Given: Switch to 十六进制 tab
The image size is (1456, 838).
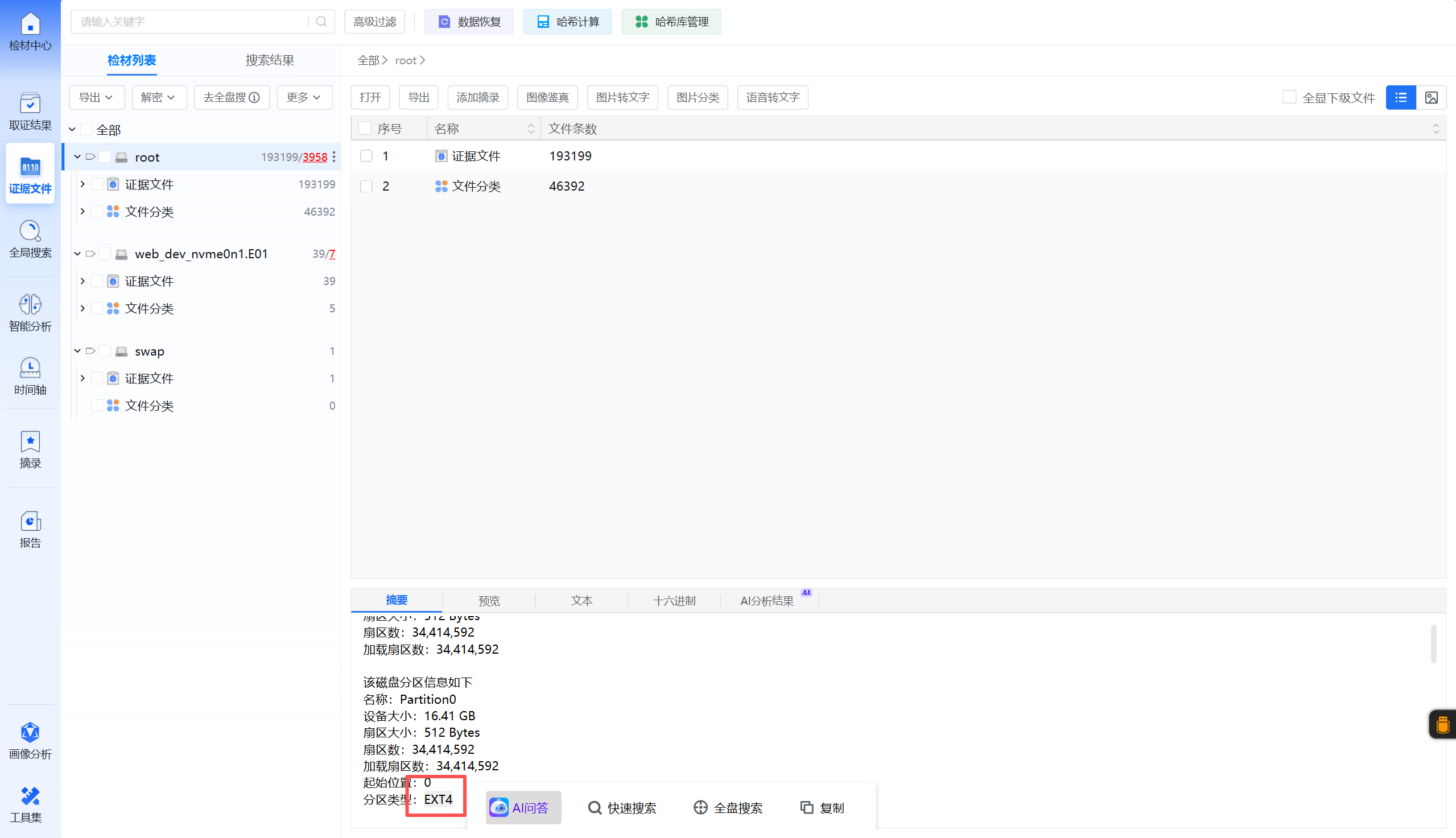Looking at the screenshot, I should tap(674, 600).
